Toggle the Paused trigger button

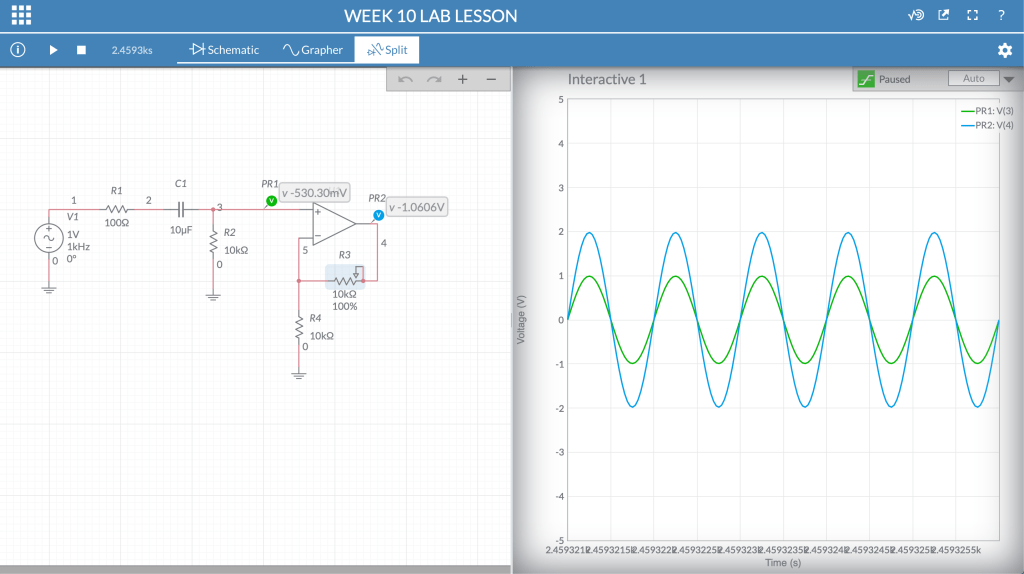click(866, 79)
